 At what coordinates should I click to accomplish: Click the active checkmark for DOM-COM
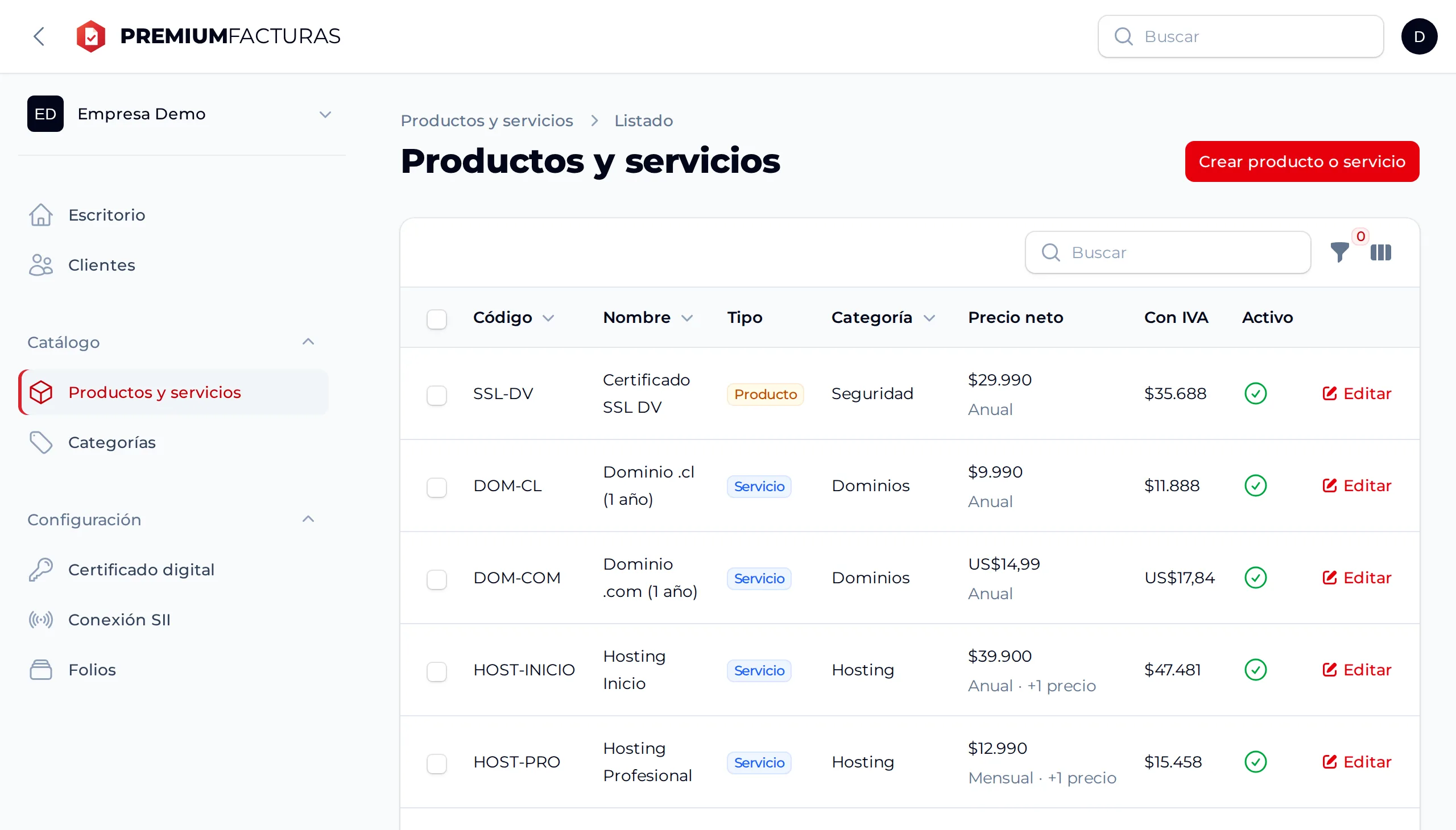(x=1255, y=578)
